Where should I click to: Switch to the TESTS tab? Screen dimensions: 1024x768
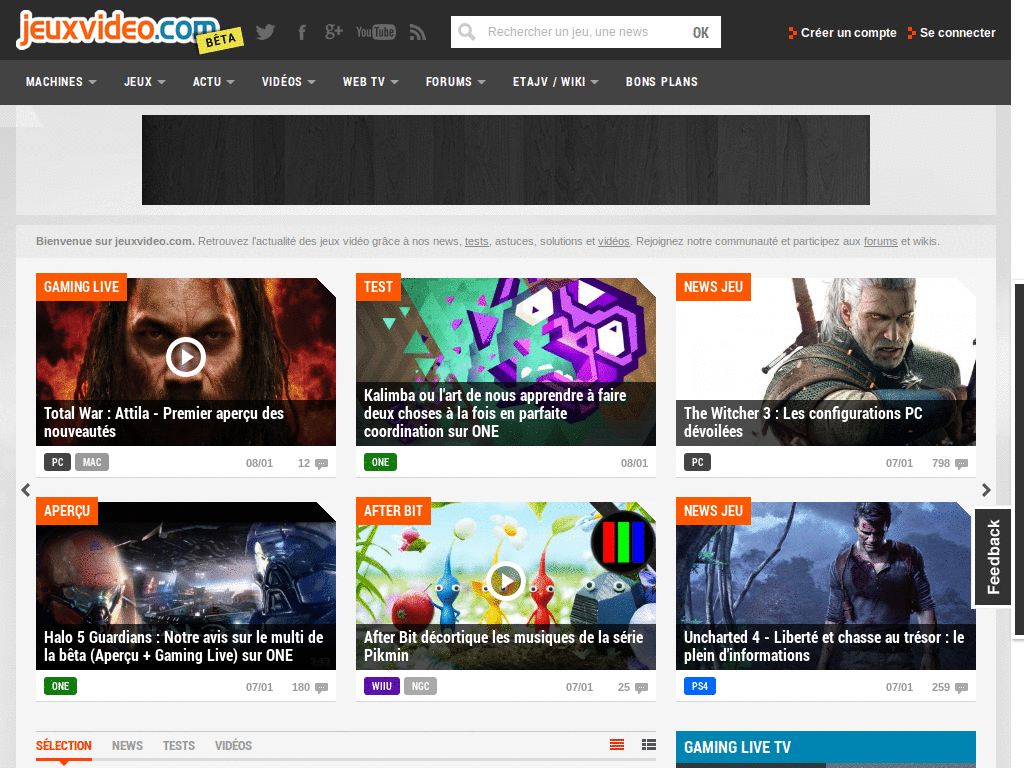[x=179, y=746]
